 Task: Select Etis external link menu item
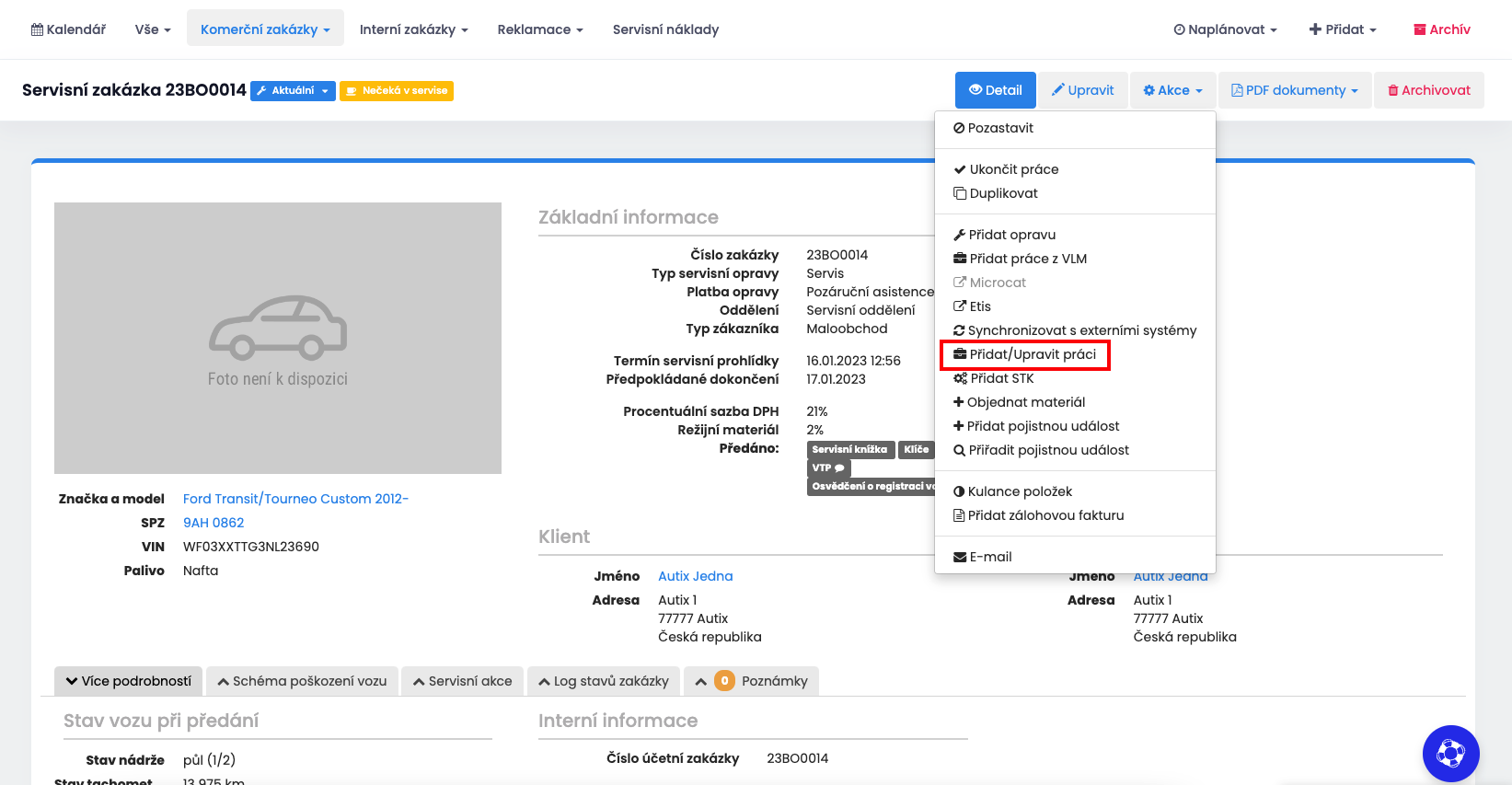click(x=979, y=306)
